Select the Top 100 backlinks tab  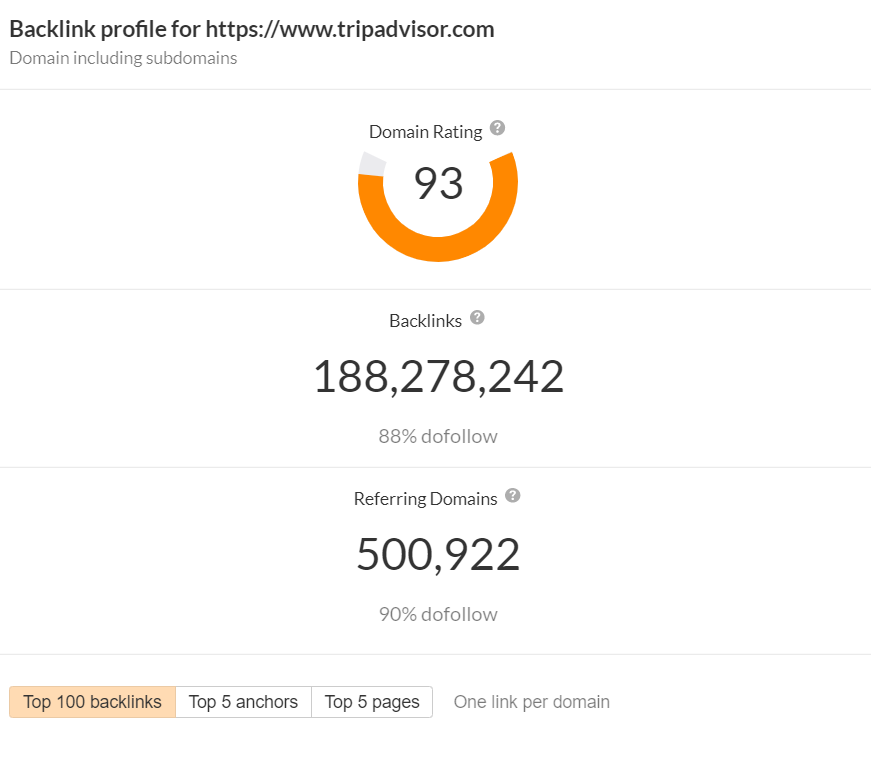point(93,702)
